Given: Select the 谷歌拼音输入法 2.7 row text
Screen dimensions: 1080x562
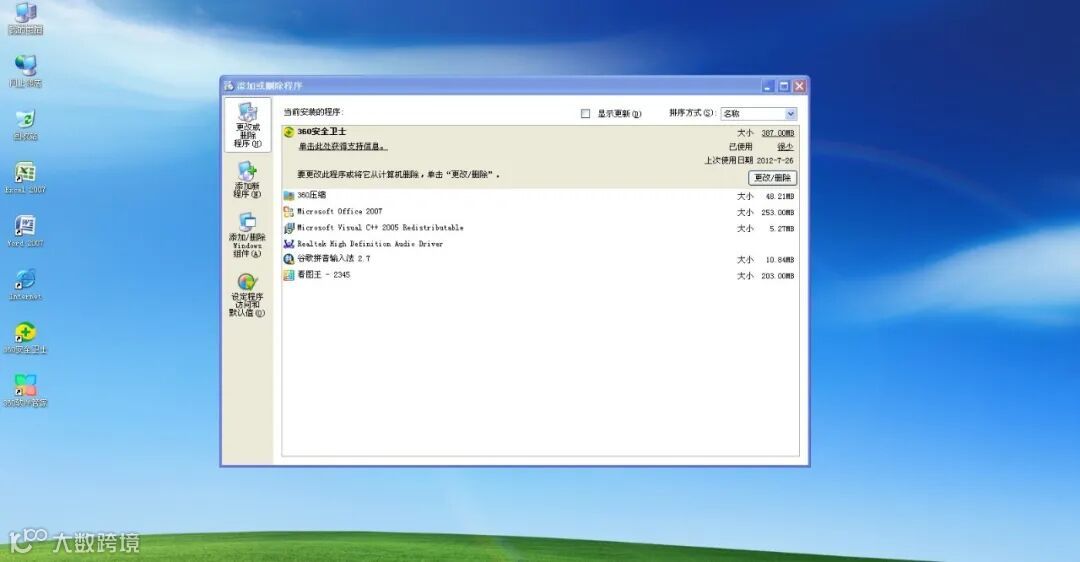Looking at the screenshot, I should pyautogui.click(x=333, y=259).
